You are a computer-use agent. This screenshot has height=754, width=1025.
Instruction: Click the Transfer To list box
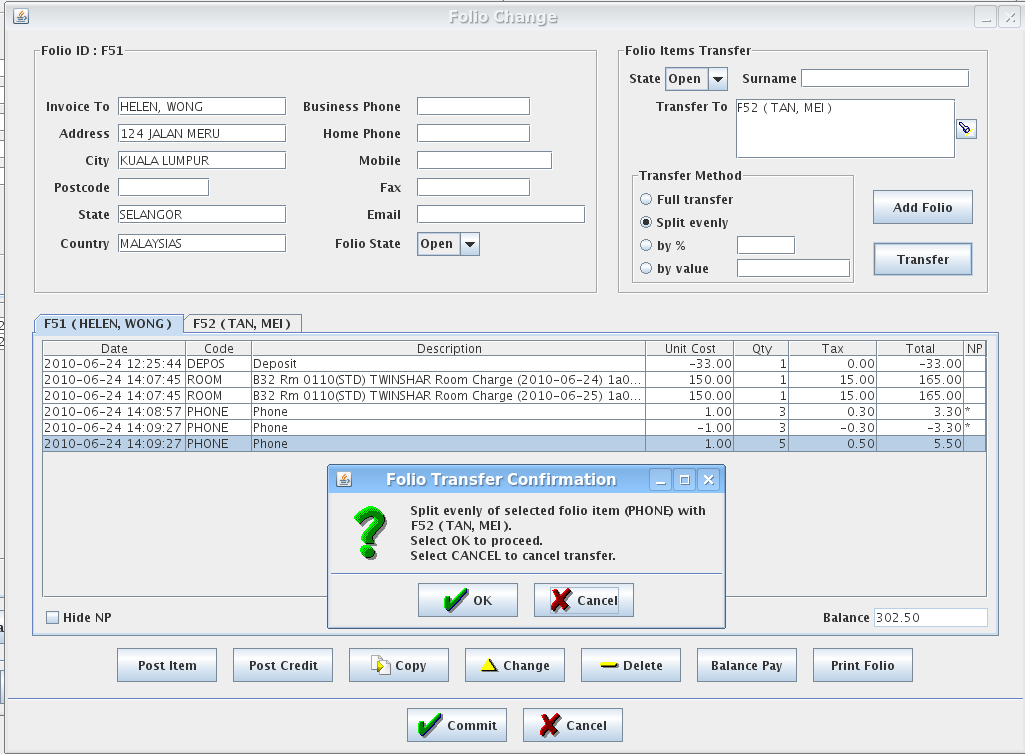[845, 128]
